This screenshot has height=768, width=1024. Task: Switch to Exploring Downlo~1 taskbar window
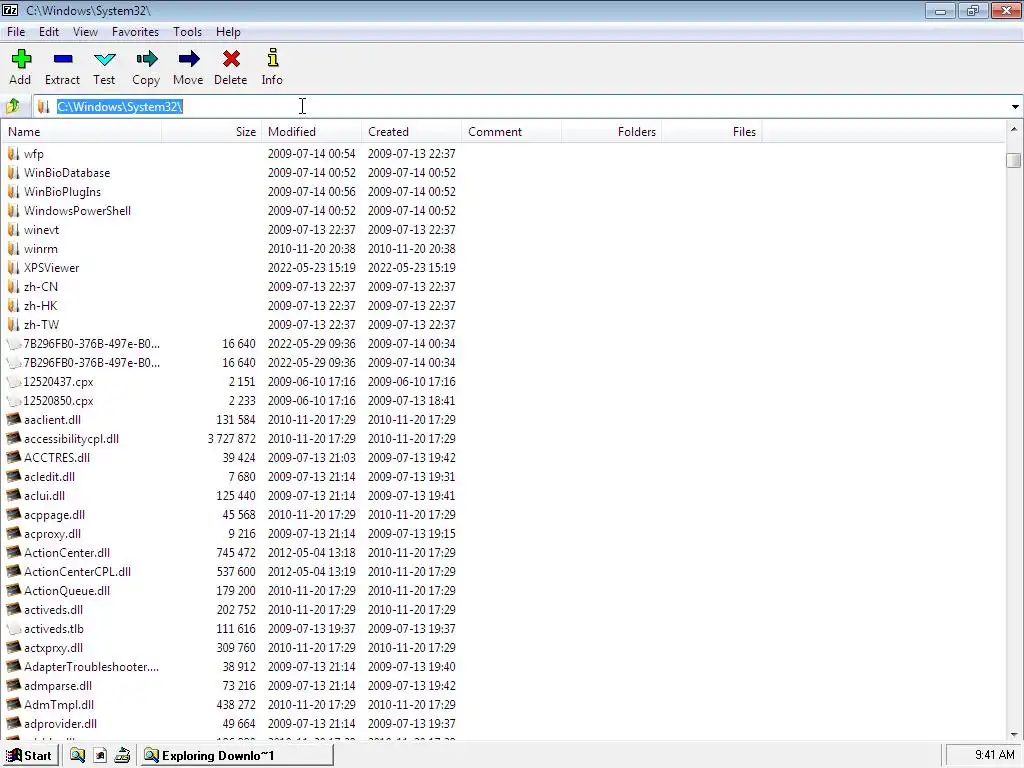tap(236, 756)
